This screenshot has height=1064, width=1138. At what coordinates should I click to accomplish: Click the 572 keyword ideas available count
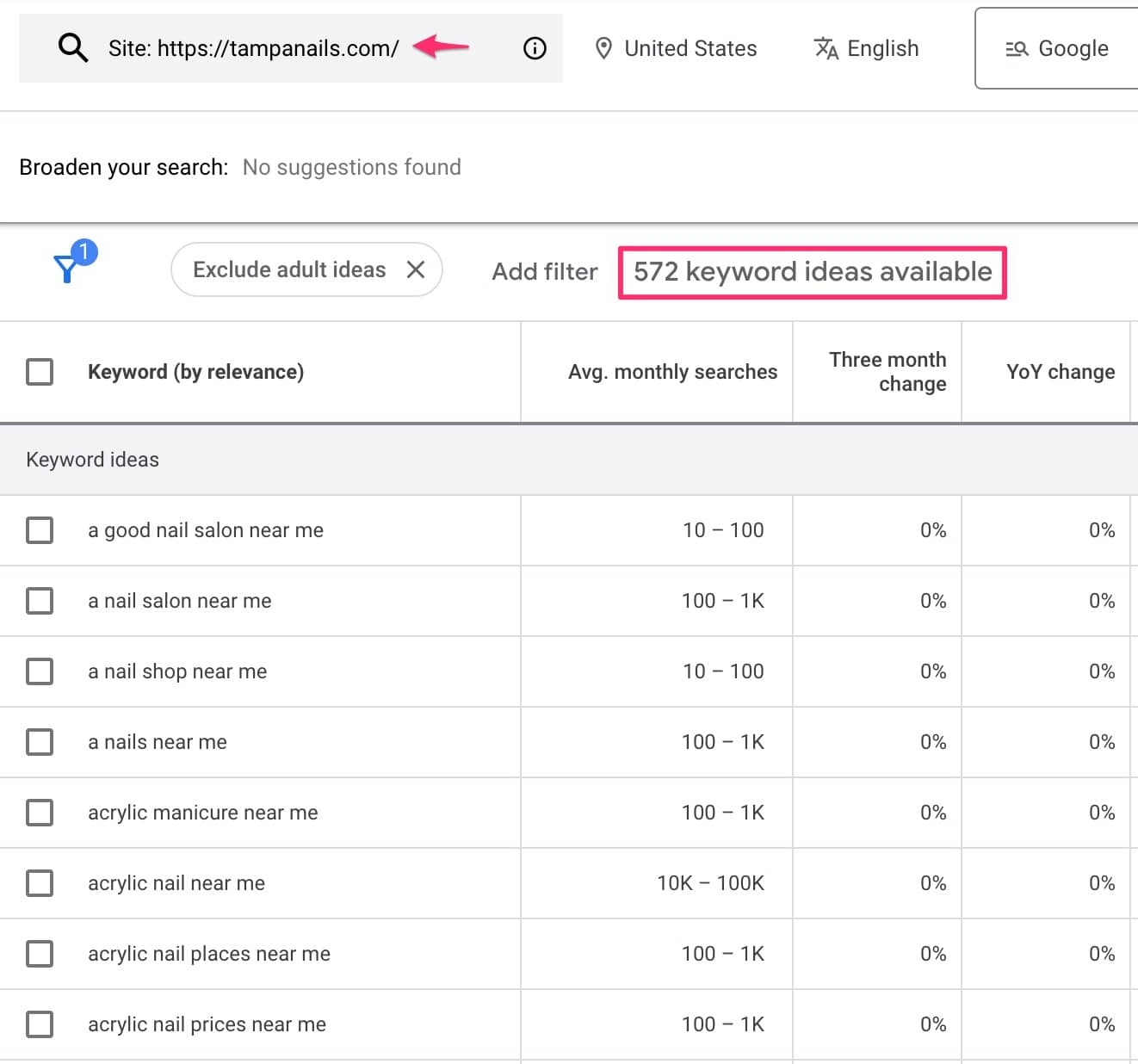812,271
